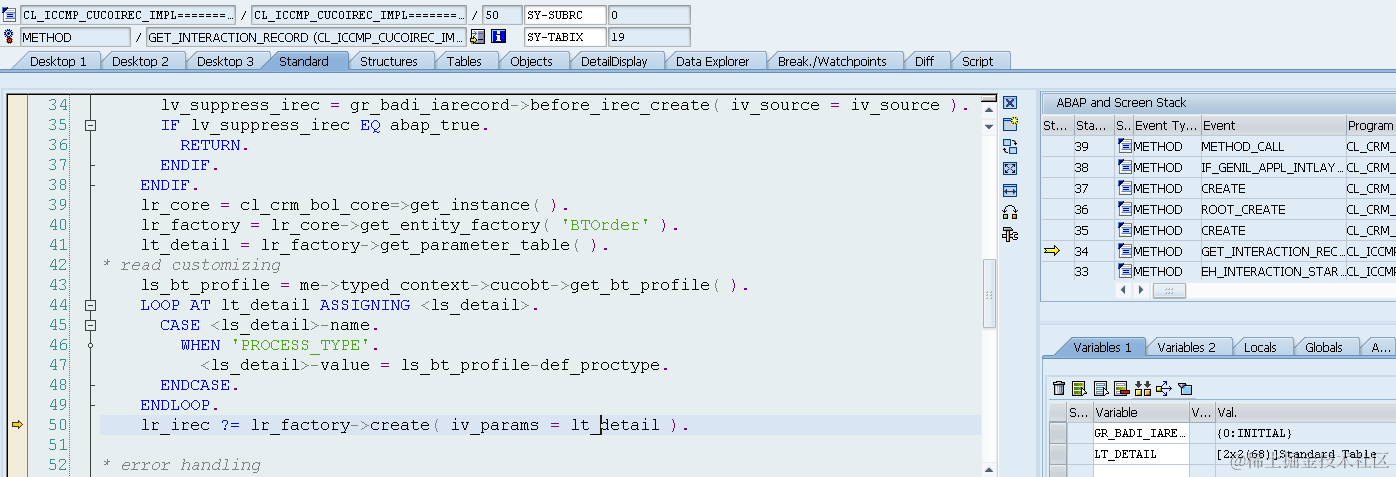Select the GR_BADI_IARE variable row selector
The height and width of the screenshot is (477, 1396).
point(1057,433)
